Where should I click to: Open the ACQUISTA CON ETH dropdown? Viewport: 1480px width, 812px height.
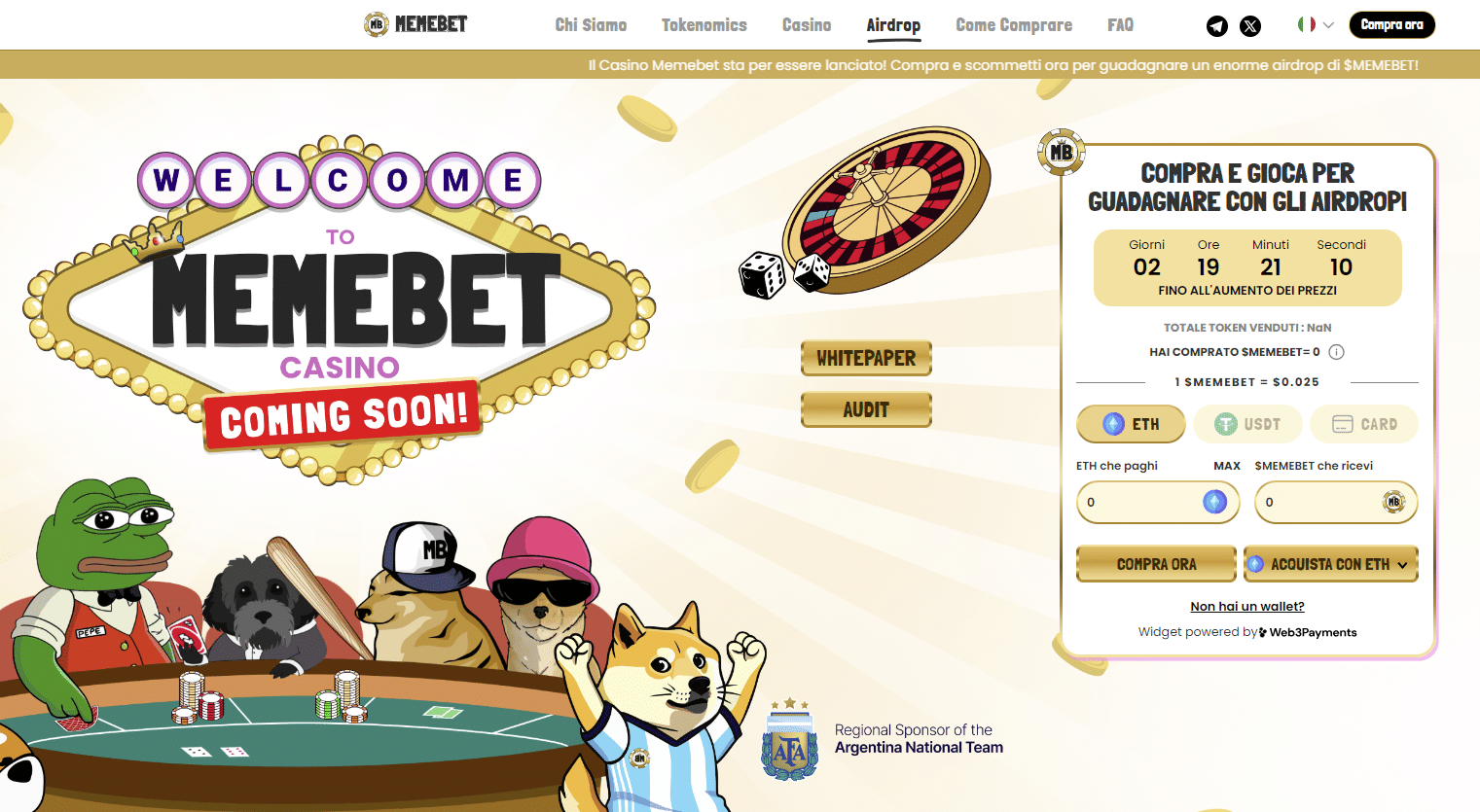click(x=1330, y=564)
